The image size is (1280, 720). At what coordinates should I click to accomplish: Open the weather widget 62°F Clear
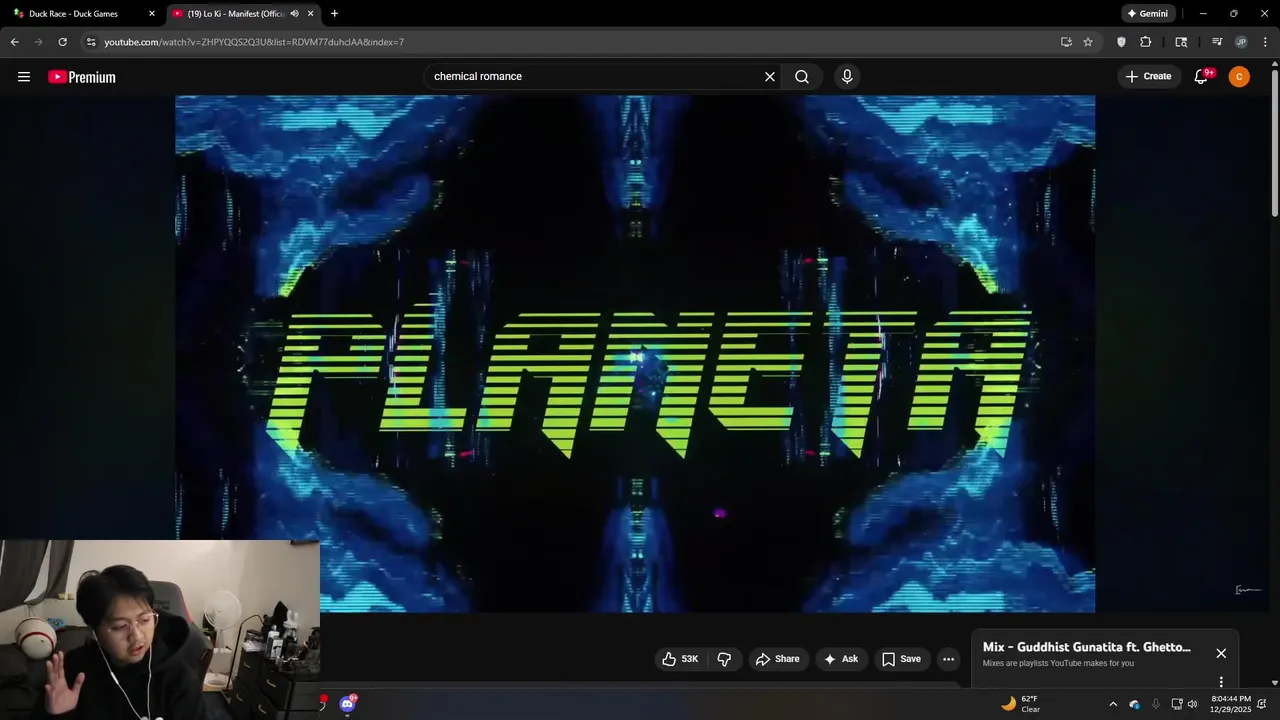[x=1021, y=704]
